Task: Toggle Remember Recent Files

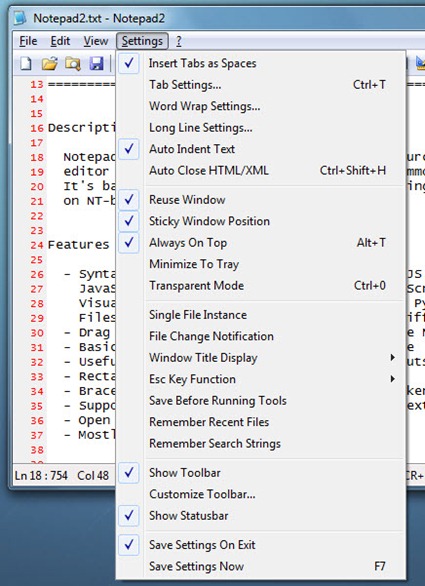Action: tap(261, 422)
